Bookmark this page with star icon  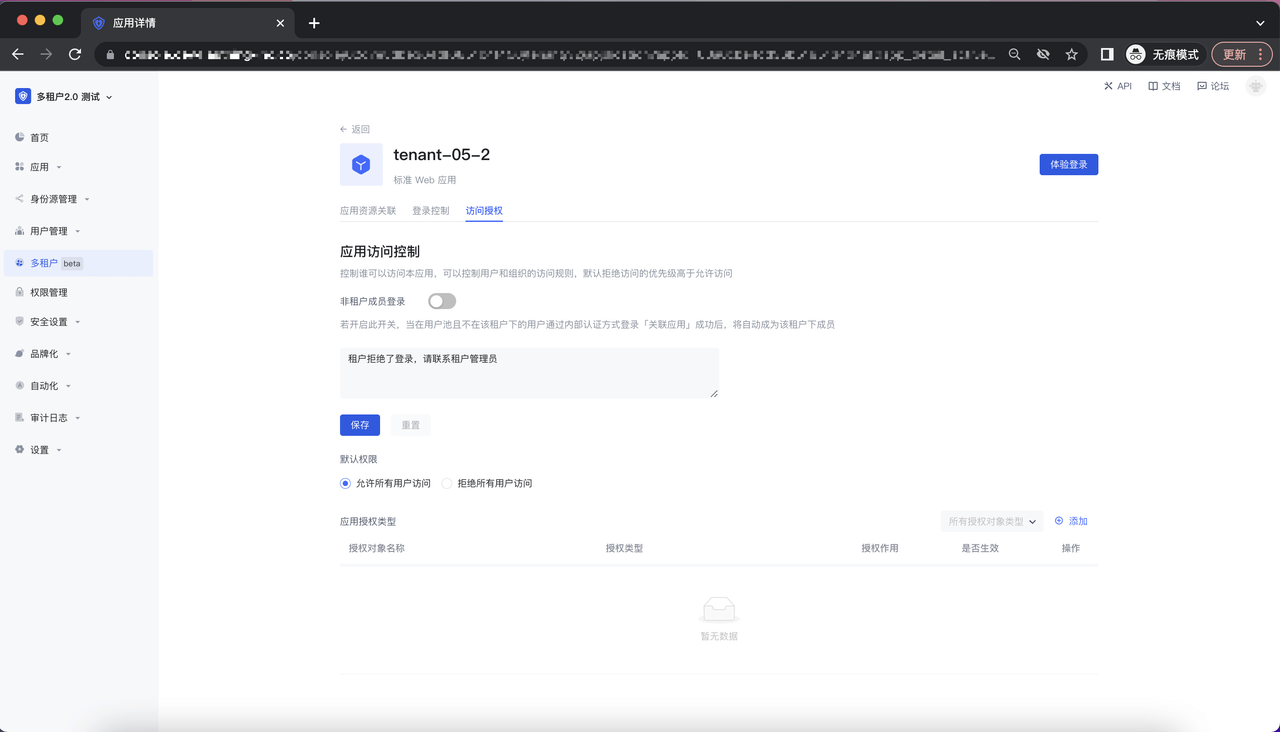click(x=1071, y=54)
